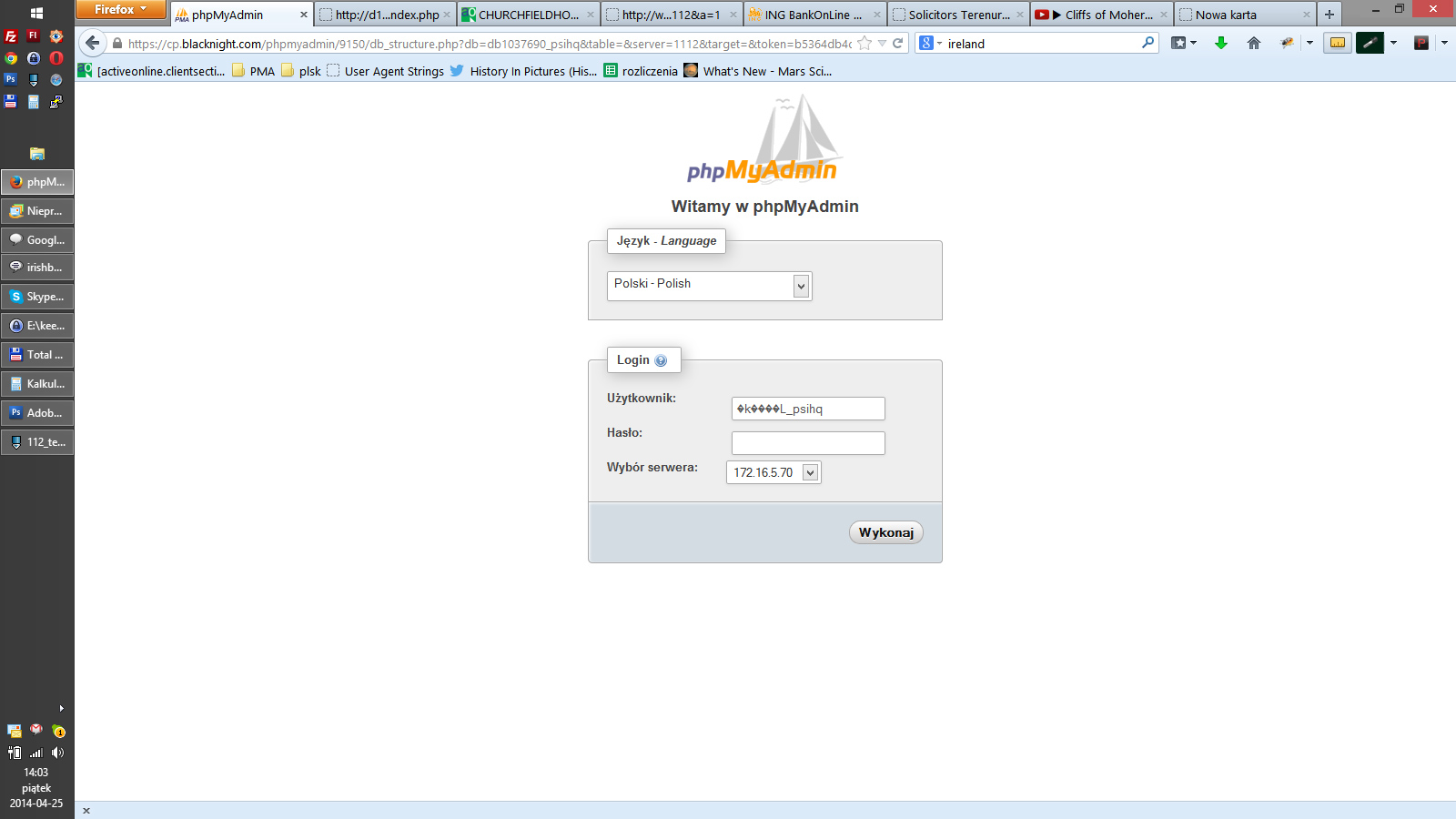Screen dimensions: 1456x819
Task: Launch Safari compass icon in quick launch
Action: click(x=56, y=79)
